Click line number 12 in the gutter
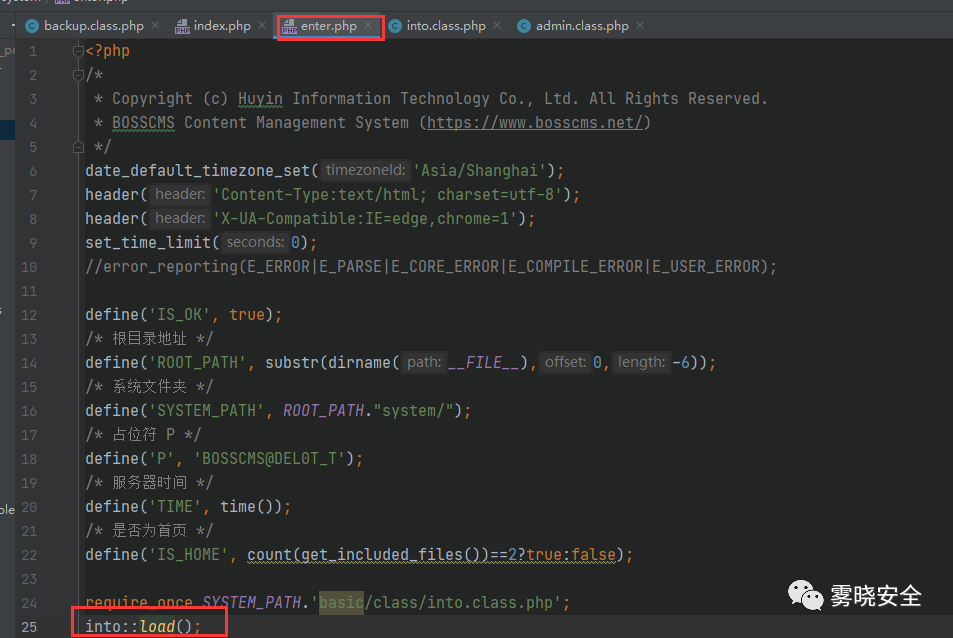The width and height of the screenshot is (953, 638). (x=29, y=315)
